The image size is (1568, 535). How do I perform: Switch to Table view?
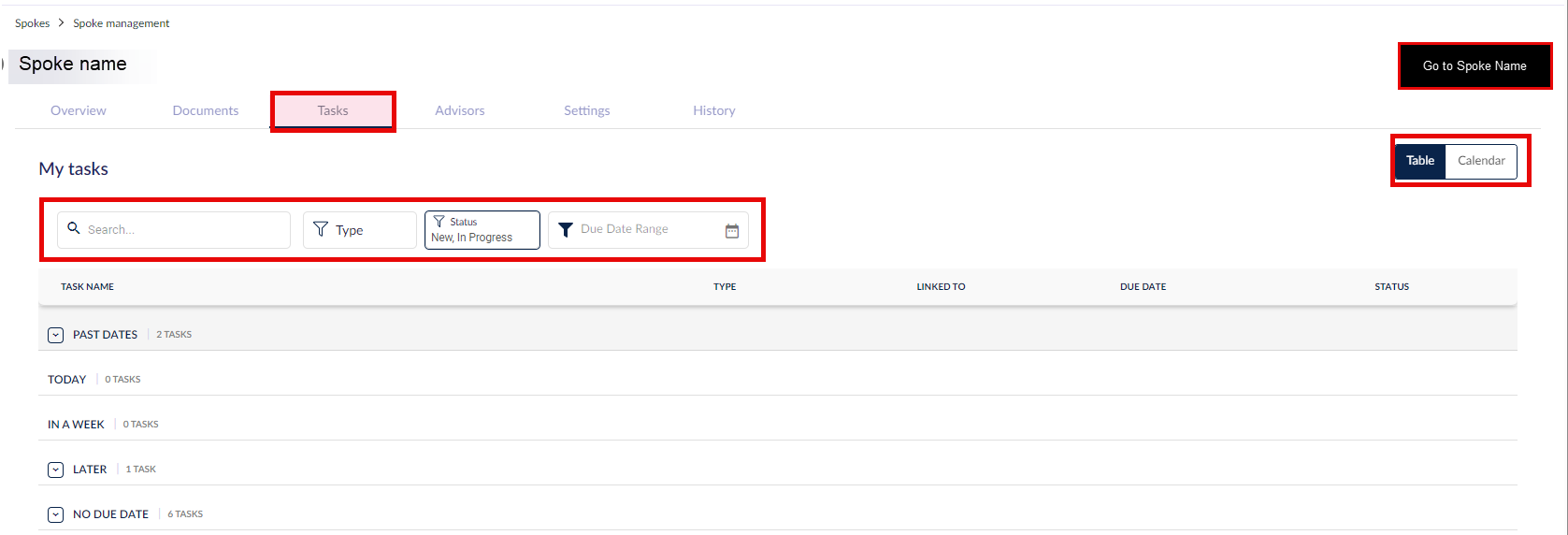tap(1420, 161)
